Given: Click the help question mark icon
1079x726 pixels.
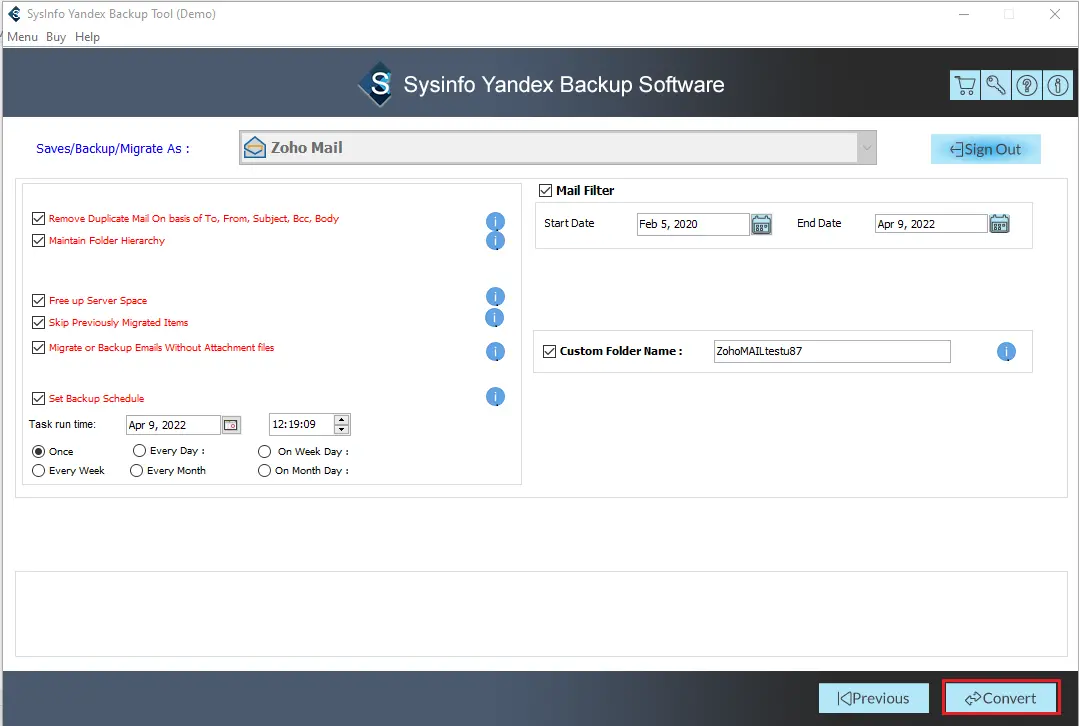Looking at the screenshot, I should [1027, 85].
